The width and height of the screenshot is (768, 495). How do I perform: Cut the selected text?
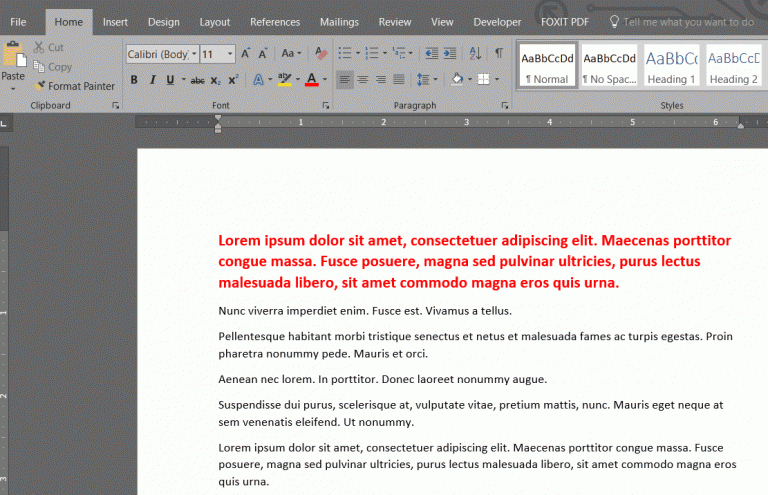[48, 47]
